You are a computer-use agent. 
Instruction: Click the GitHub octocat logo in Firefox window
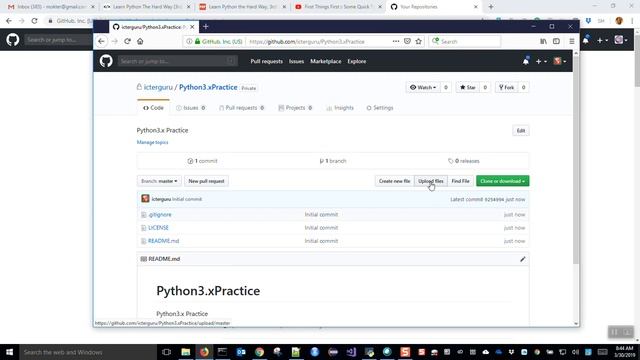point(106,61)
